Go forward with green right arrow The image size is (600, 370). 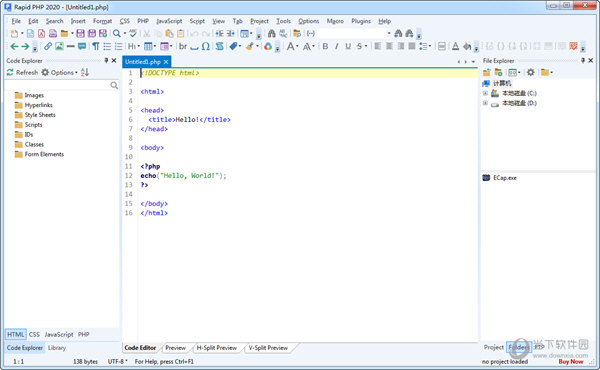click(x=25, y=47)
